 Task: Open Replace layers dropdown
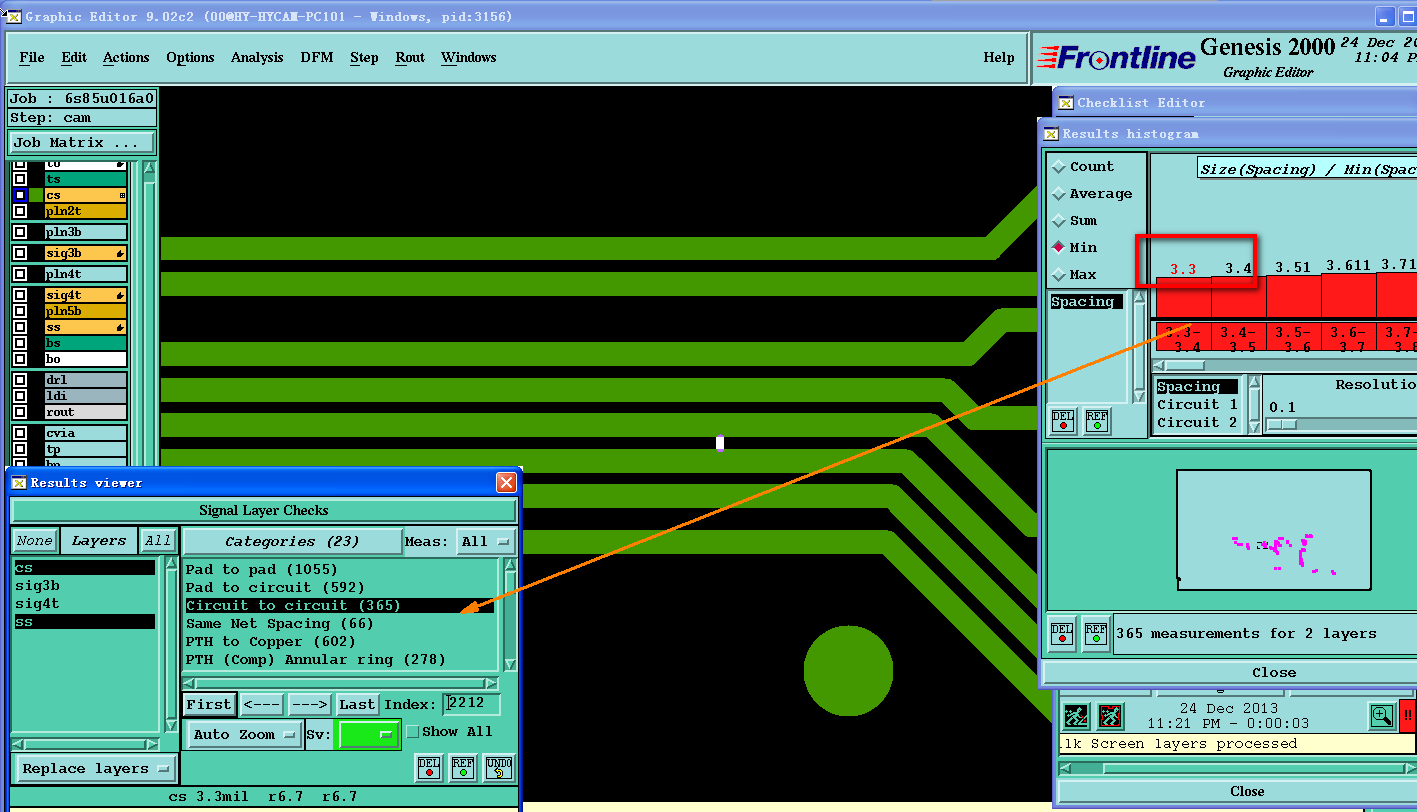[x=95, y=769]
